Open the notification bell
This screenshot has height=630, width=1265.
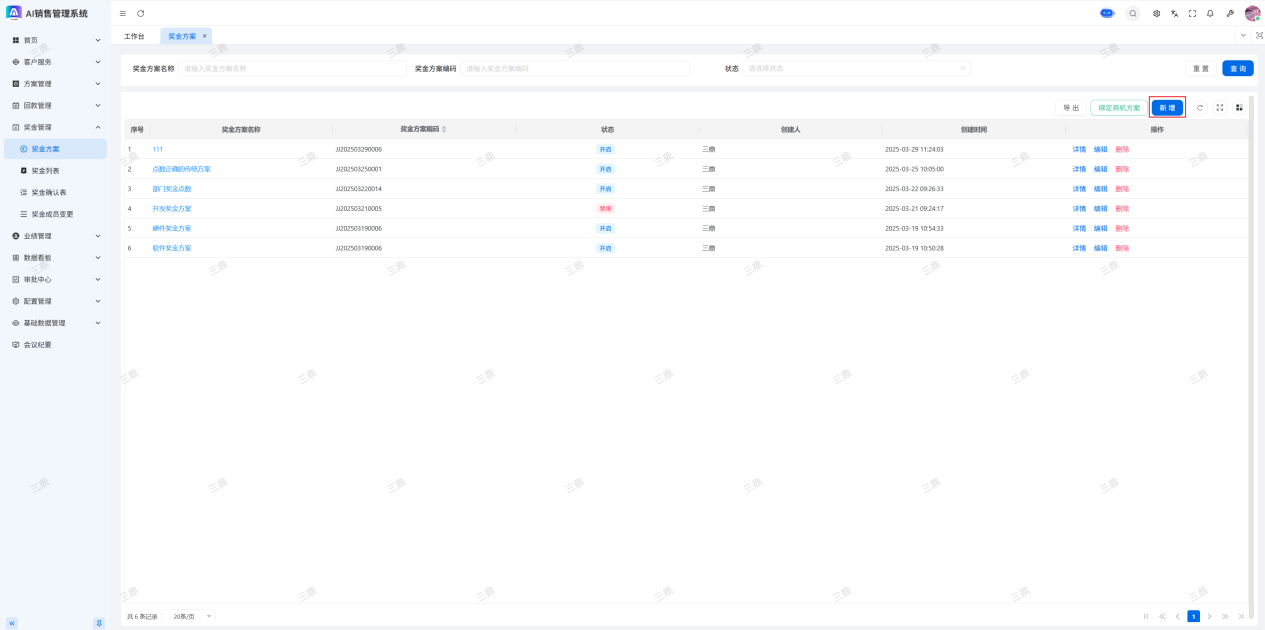[1210, 13]
